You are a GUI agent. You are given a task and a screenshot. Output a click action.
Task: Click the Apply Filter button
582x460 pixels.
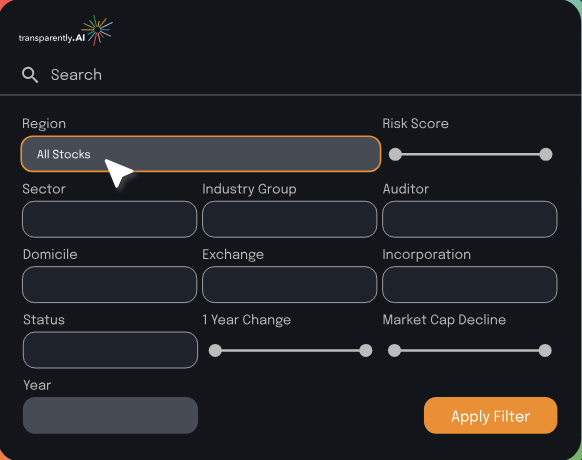490,415
